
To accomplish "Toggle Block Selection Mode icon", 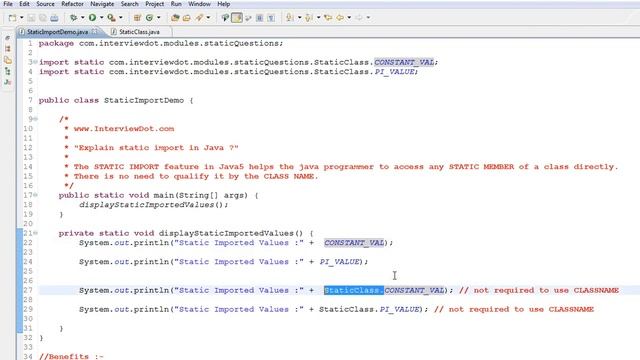I will pyautogui.click(x=259, y=18).
